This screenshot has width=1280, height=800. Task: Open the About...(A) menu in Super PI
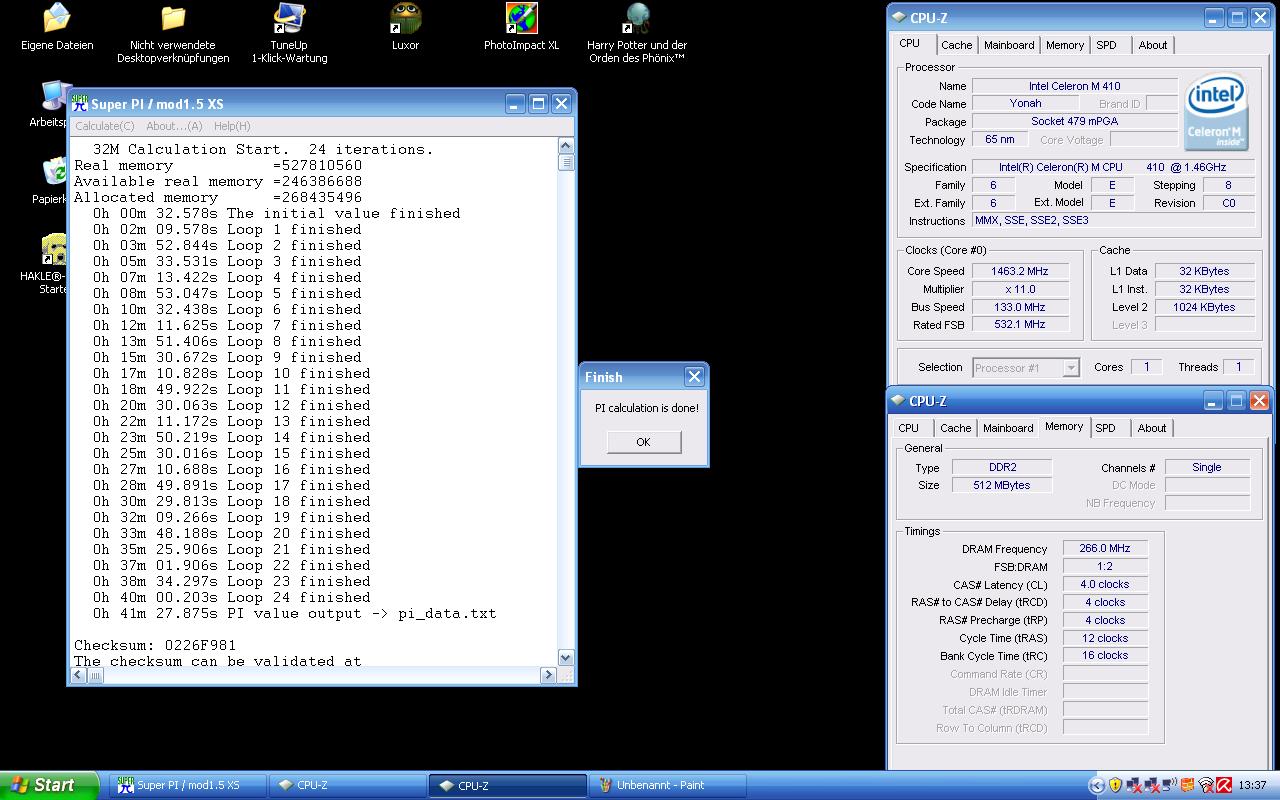(x=174, y=126)
